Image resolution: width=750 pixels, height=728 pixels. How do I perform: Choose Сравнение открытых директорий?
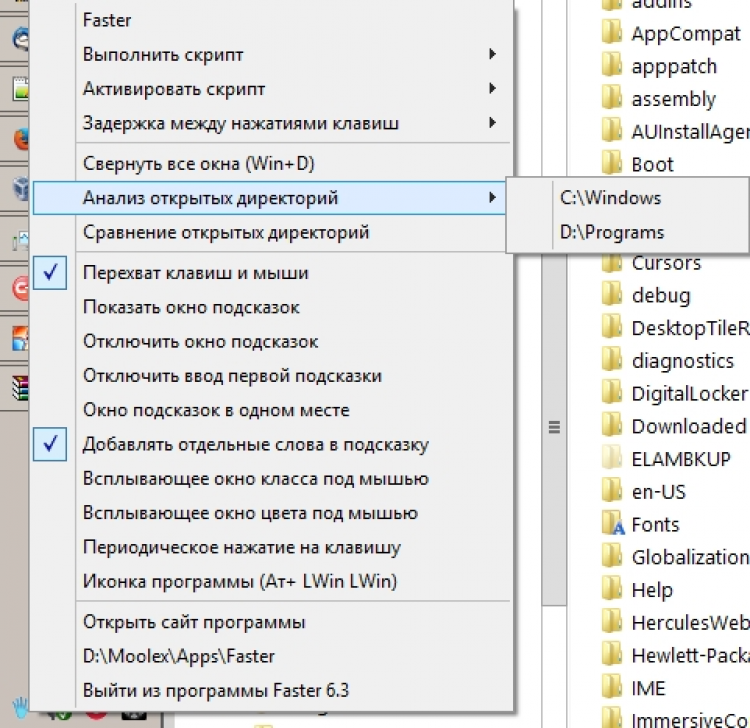tap(271, 232)
